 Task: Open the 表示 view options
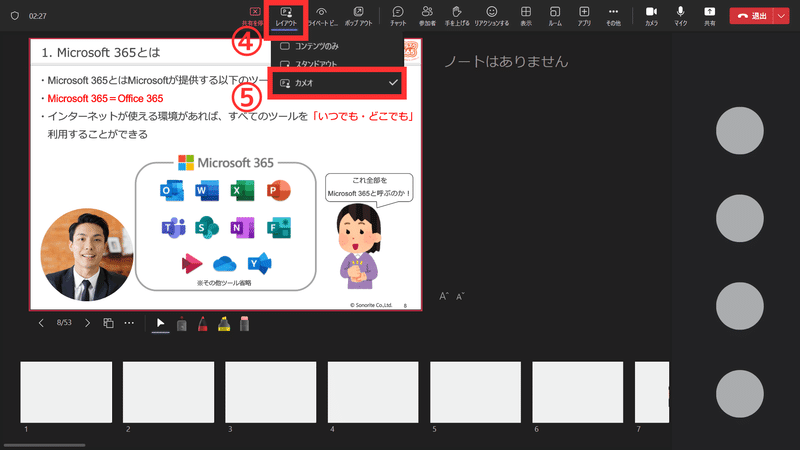526,16
